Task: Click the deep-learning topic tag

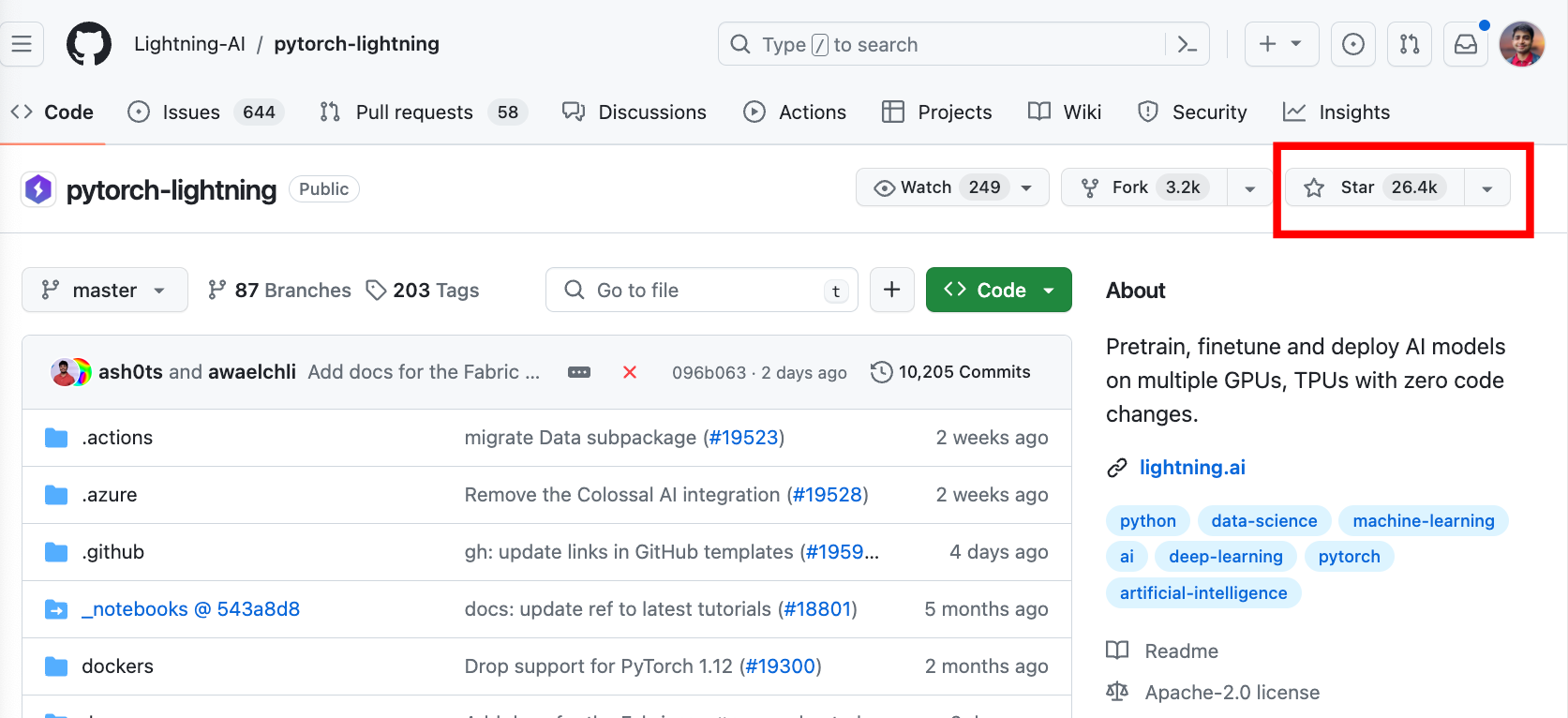Action: (x=1226, y=557)
